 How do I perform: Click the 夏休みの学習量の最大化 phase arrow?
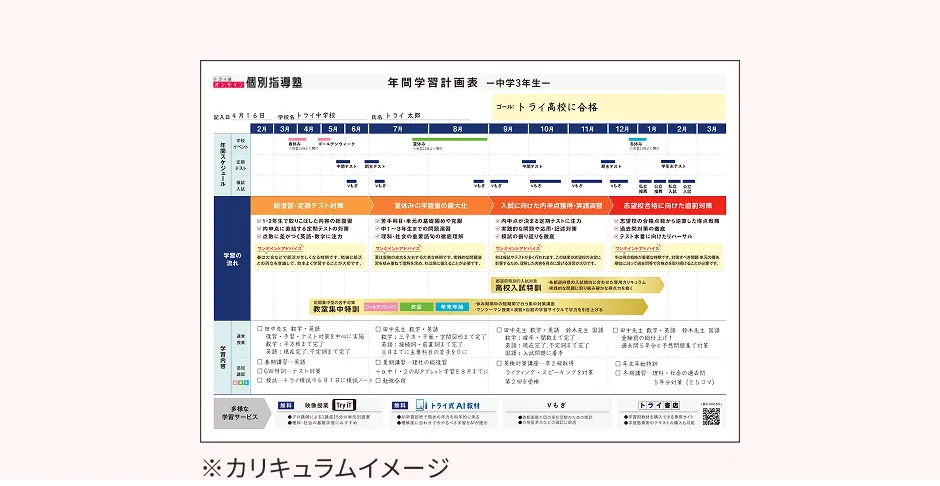(430, 206)
